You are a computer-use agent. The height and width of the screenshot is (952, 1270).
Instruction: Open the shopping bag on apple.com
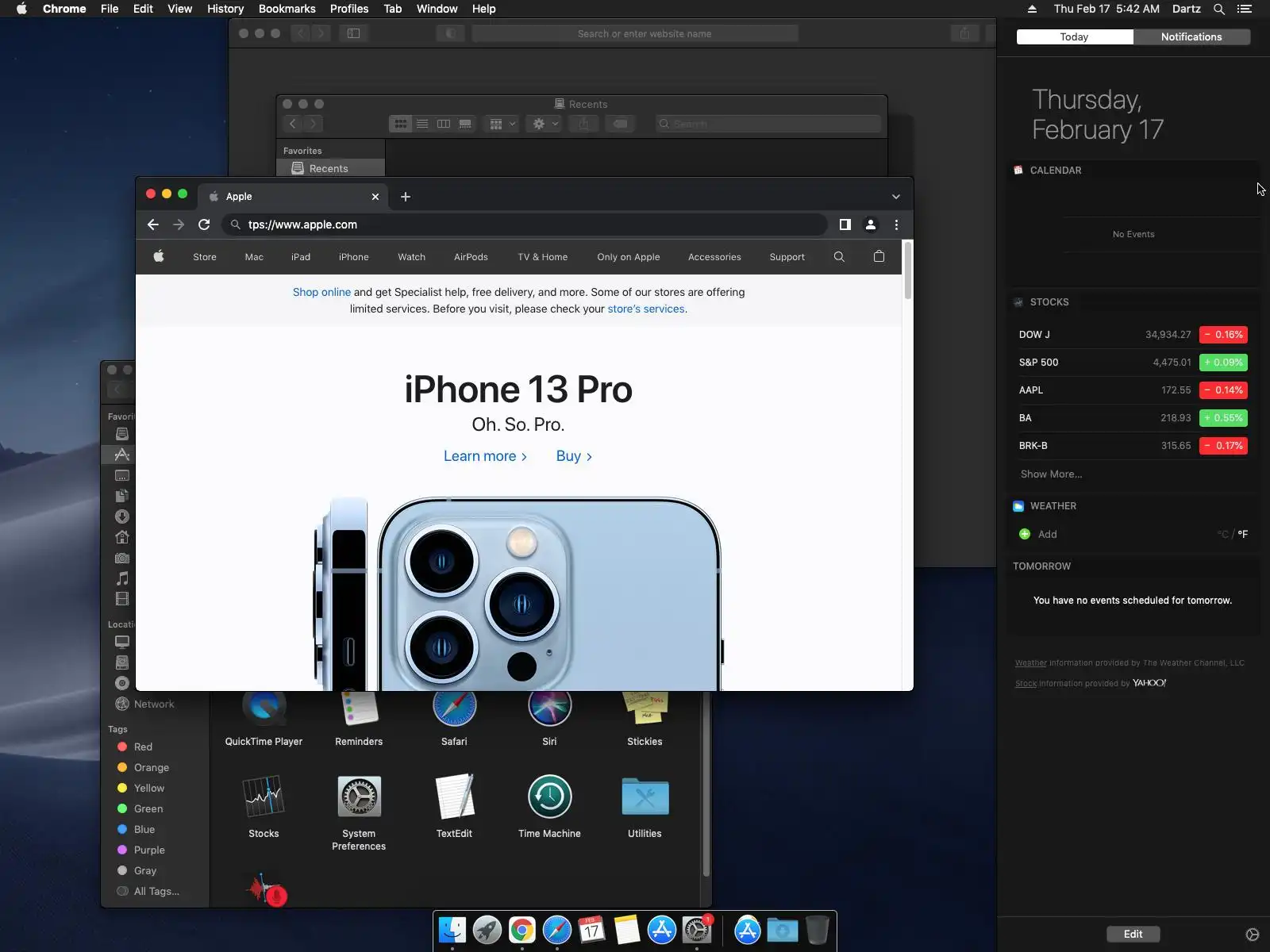coord(879,256)
